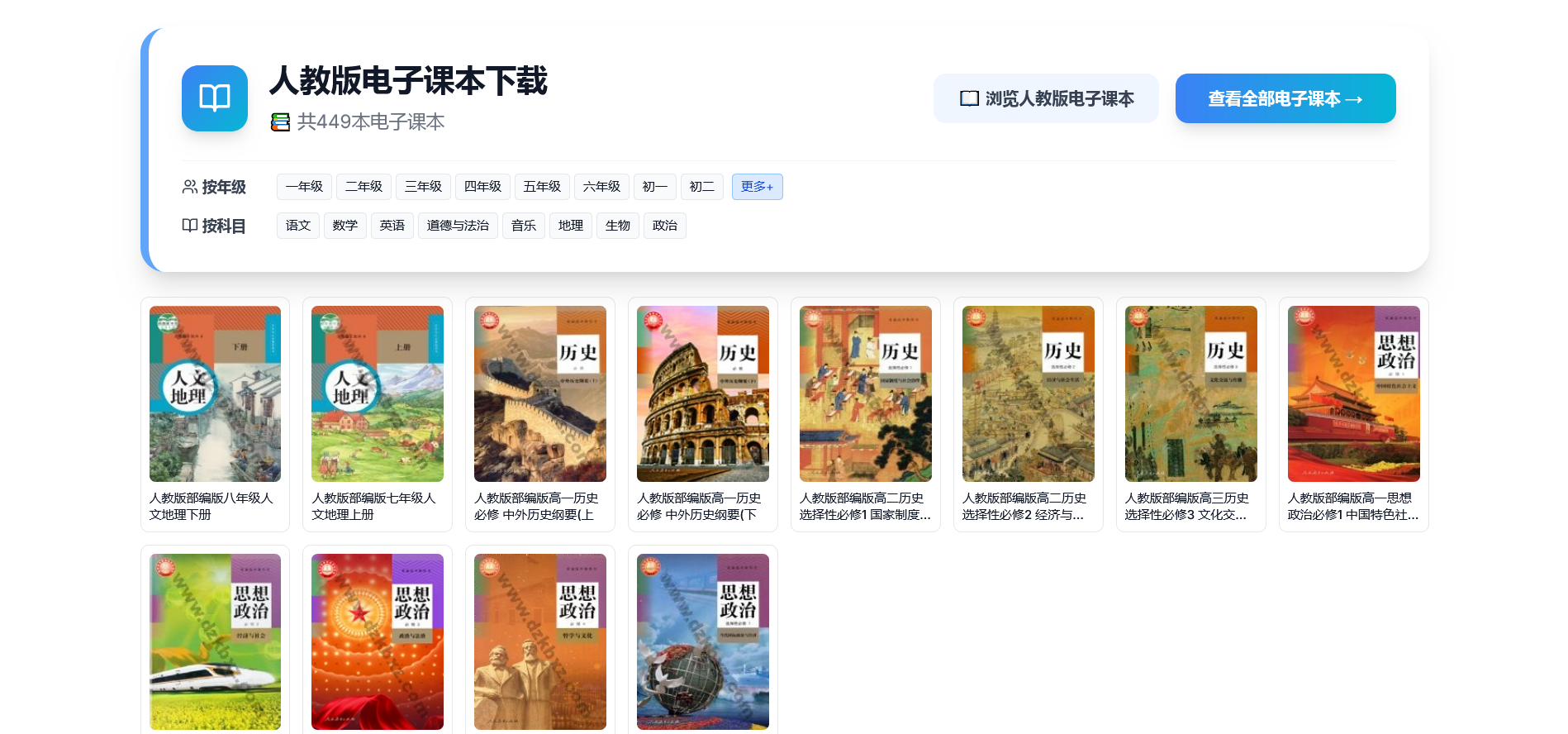This screenshot has height=734, width=1568.
Task: Open 七年级人文地理上册 book cover
Action: pos(378,393)
